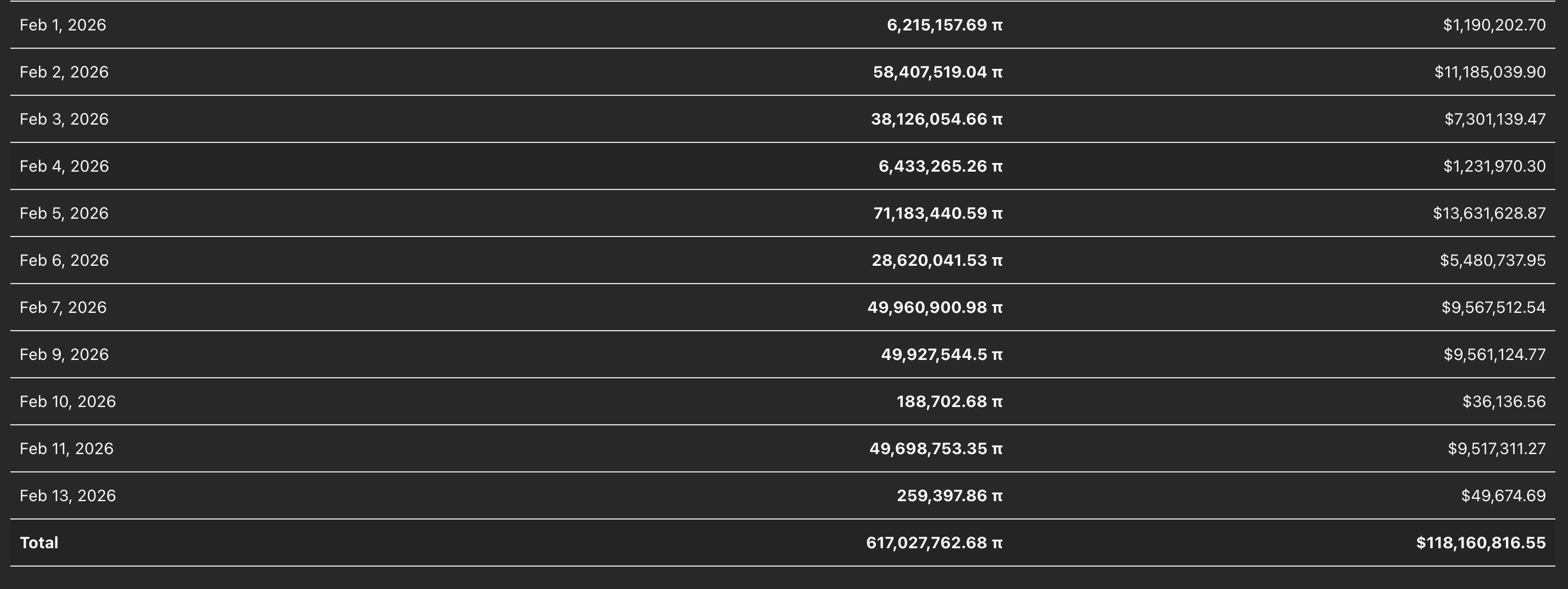Select the $118,160,816.55 total value

pyautogui.click(x=1480, y=542)
